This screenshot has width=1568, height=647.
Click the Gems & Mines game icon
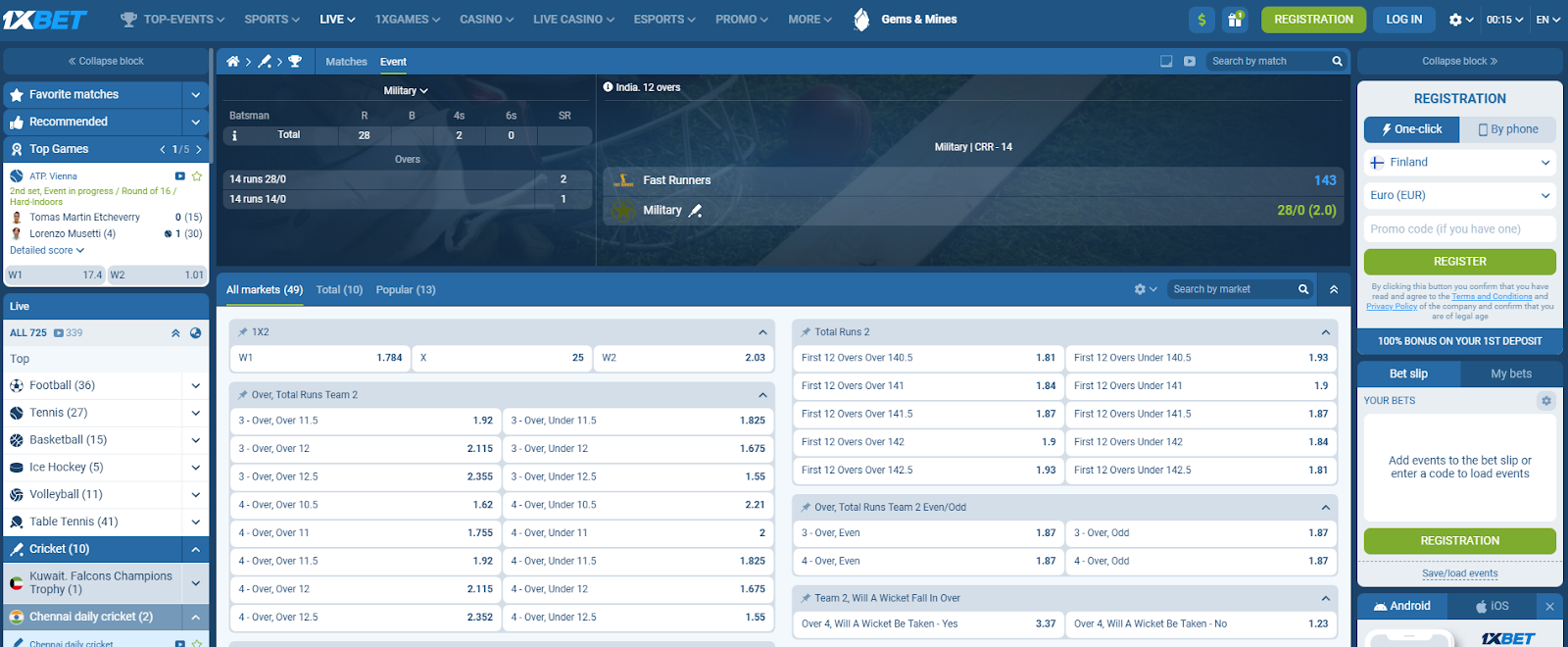[x=861, y=20]
